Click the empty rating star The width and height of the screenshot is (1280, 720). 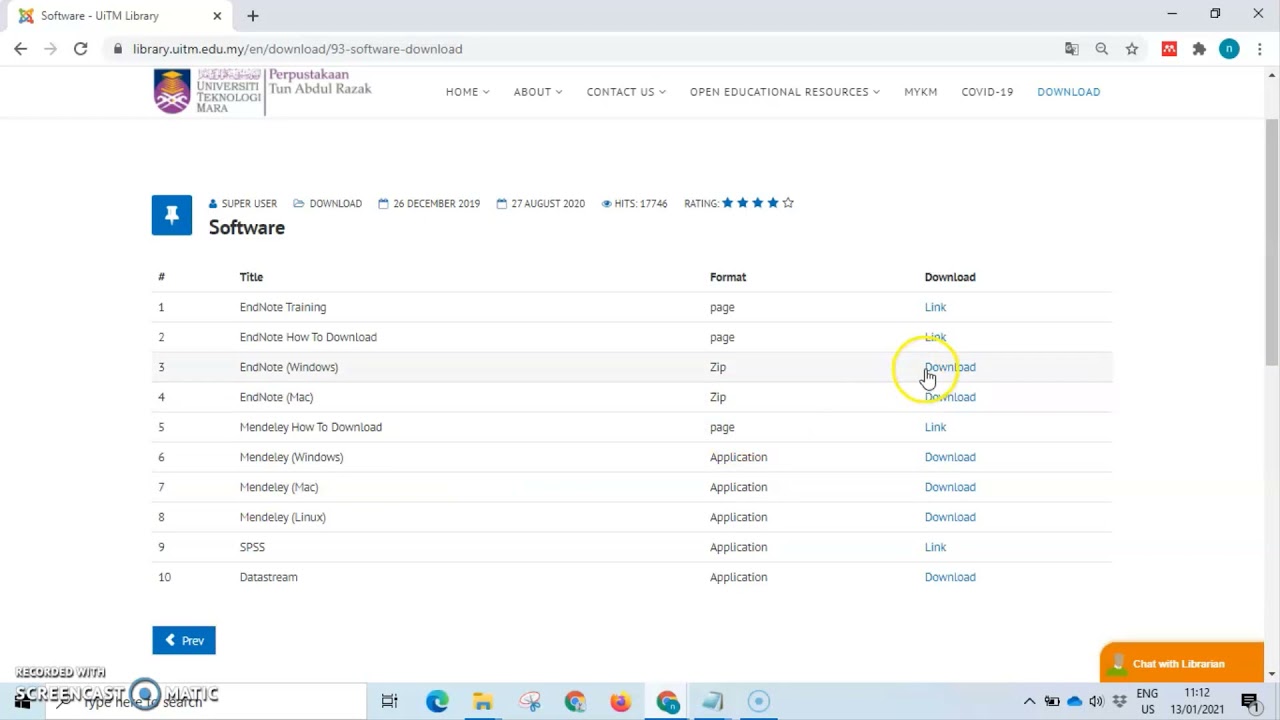coord(788,203)
